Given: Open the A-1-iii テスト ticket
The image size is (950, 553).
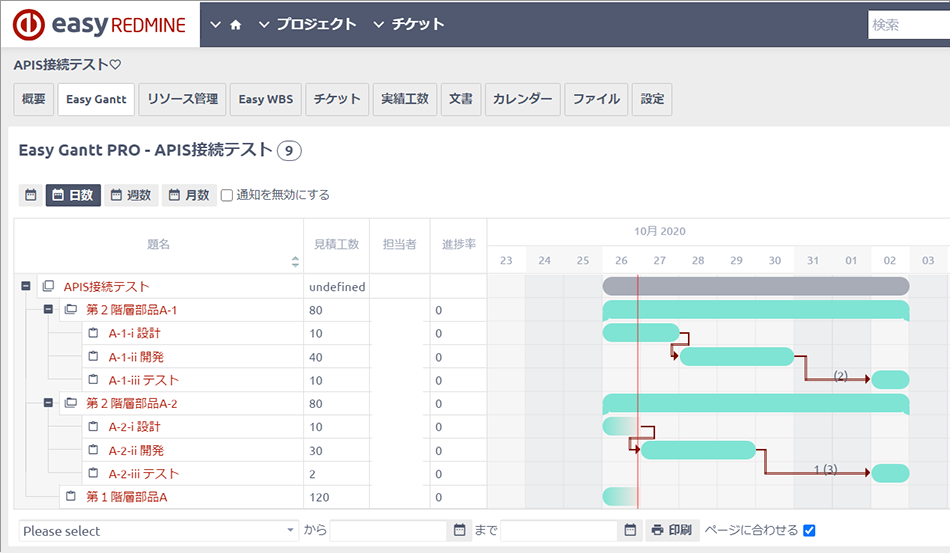Looking at the screenshot, I should tap(144, 380).
